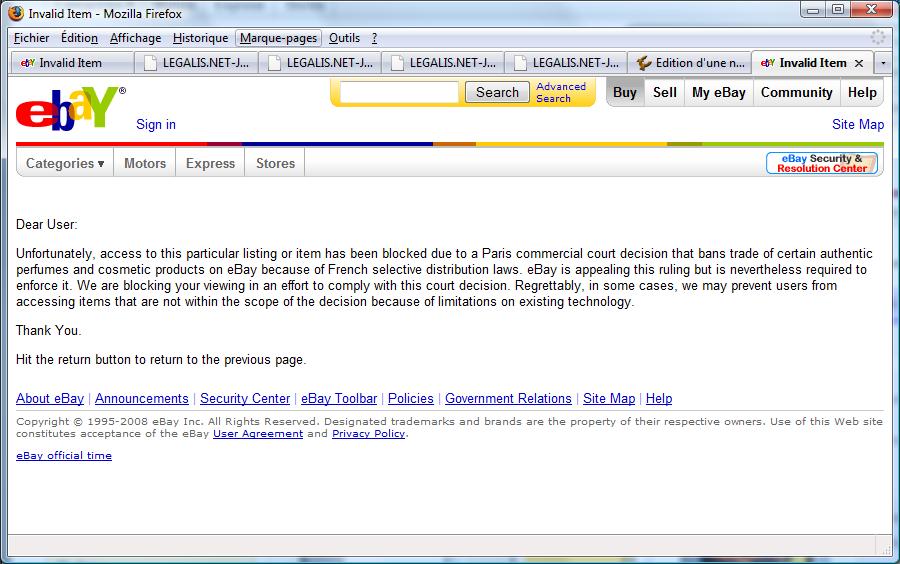This screenshot has height=564, width=900.
Task: Select the Buy tab
Action: (x=624, y=92)
